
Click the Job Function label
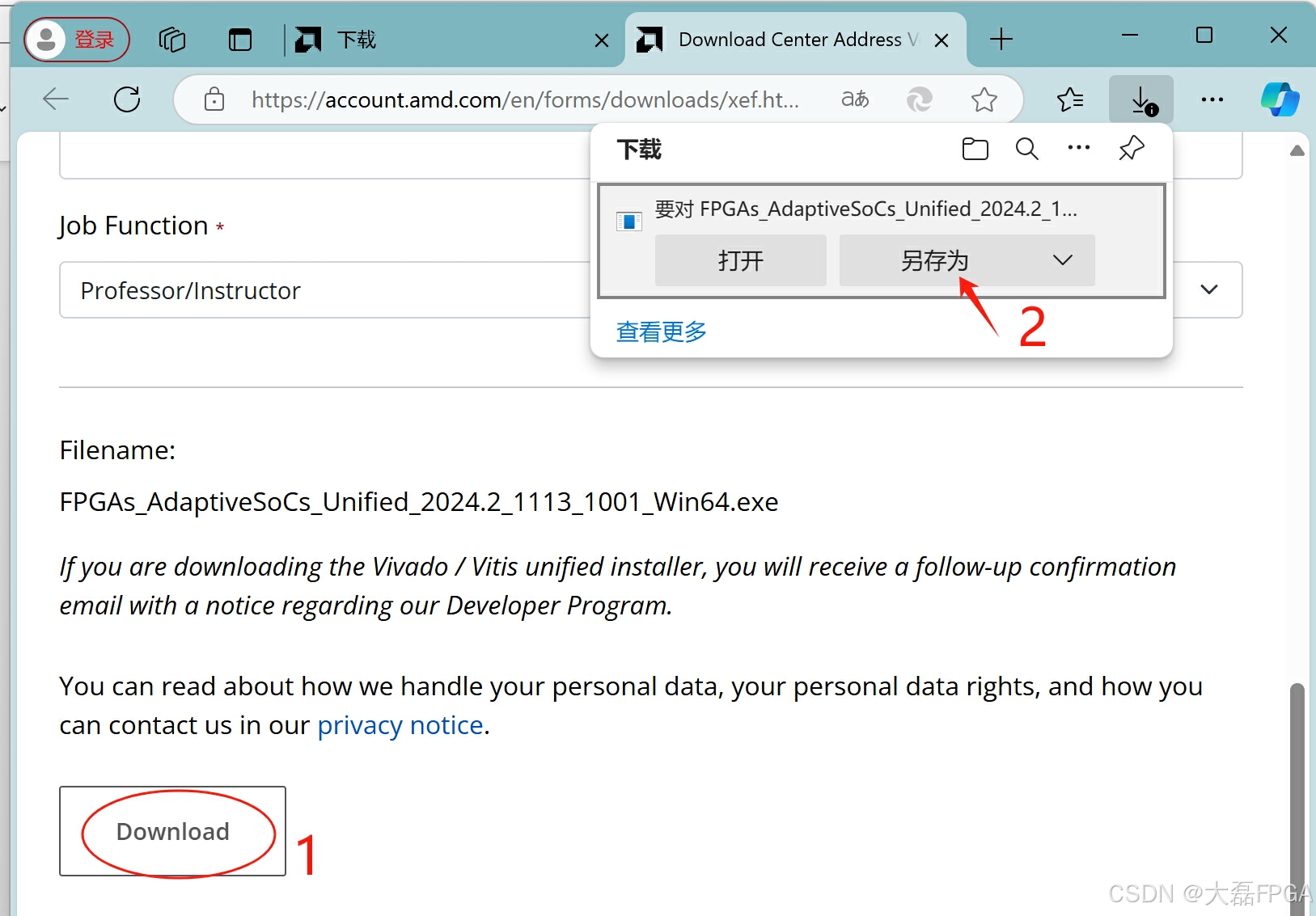[133, 226]
